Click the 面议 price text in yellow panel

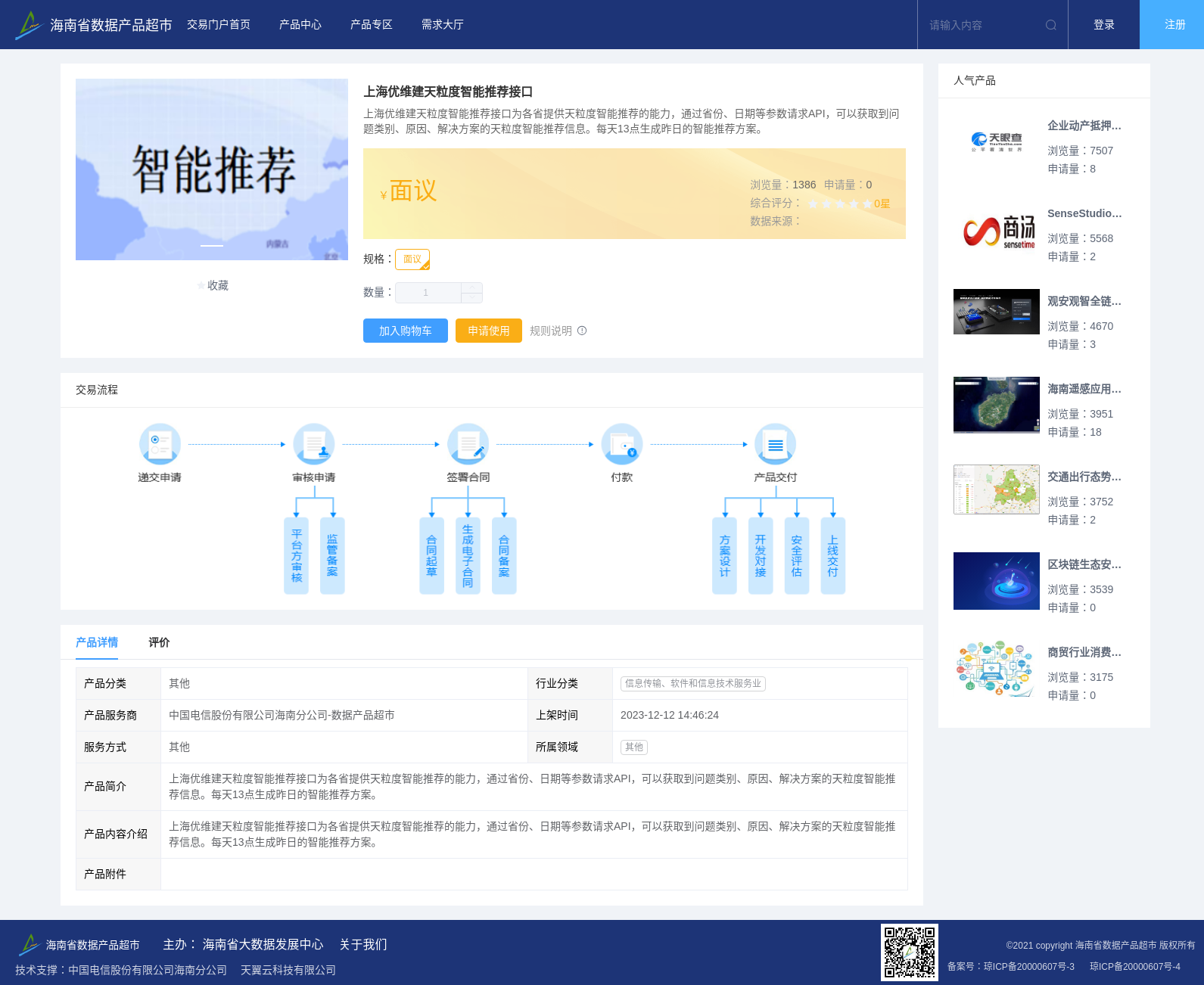click(413, 191)
